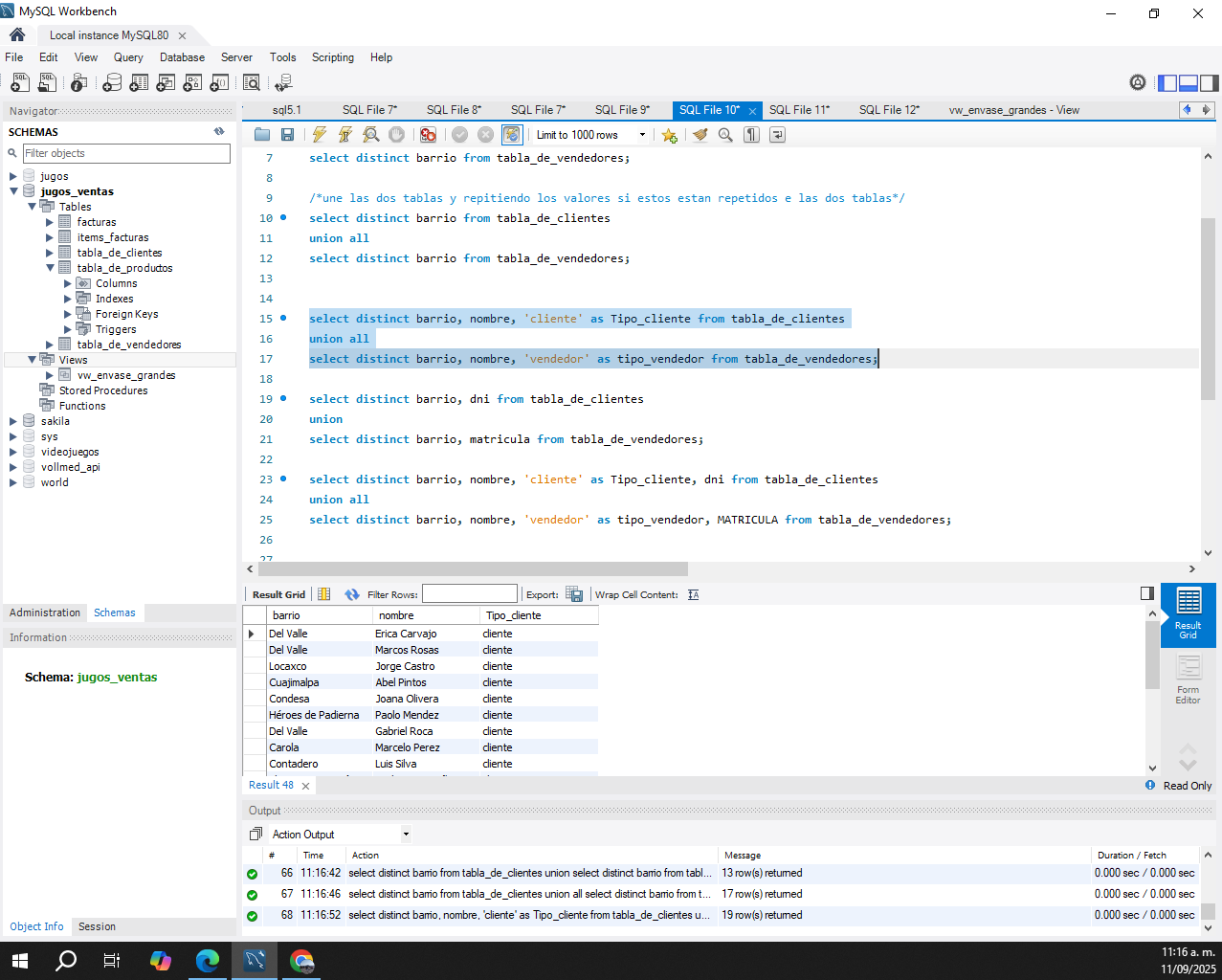
Task: Open script file in editor toolbar
Action: click(262, 135)
